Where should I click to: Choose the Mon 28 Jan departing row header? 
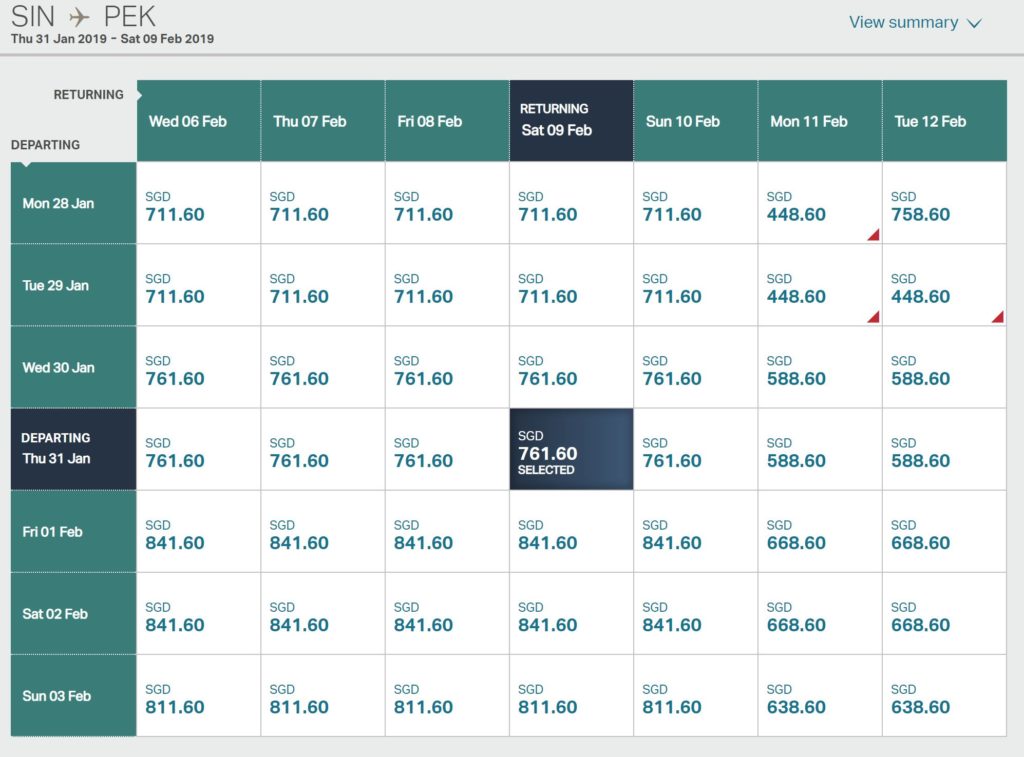click(73, 203)
